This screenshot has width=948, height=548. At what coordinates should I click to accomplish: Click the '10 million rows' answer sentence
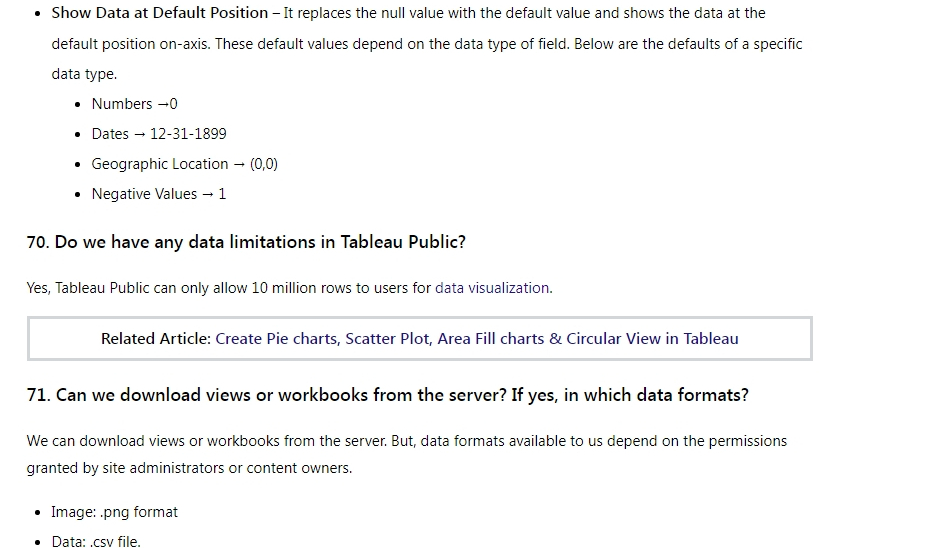290,288
